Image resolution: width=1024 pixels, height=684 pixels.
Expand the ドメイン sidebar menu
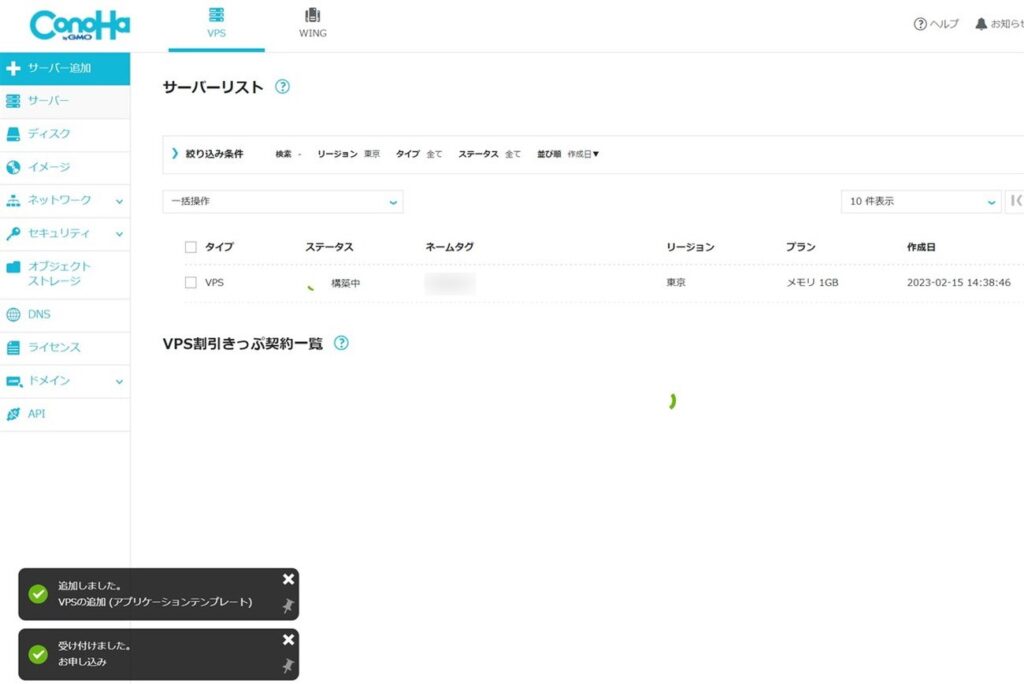point(65,381)
